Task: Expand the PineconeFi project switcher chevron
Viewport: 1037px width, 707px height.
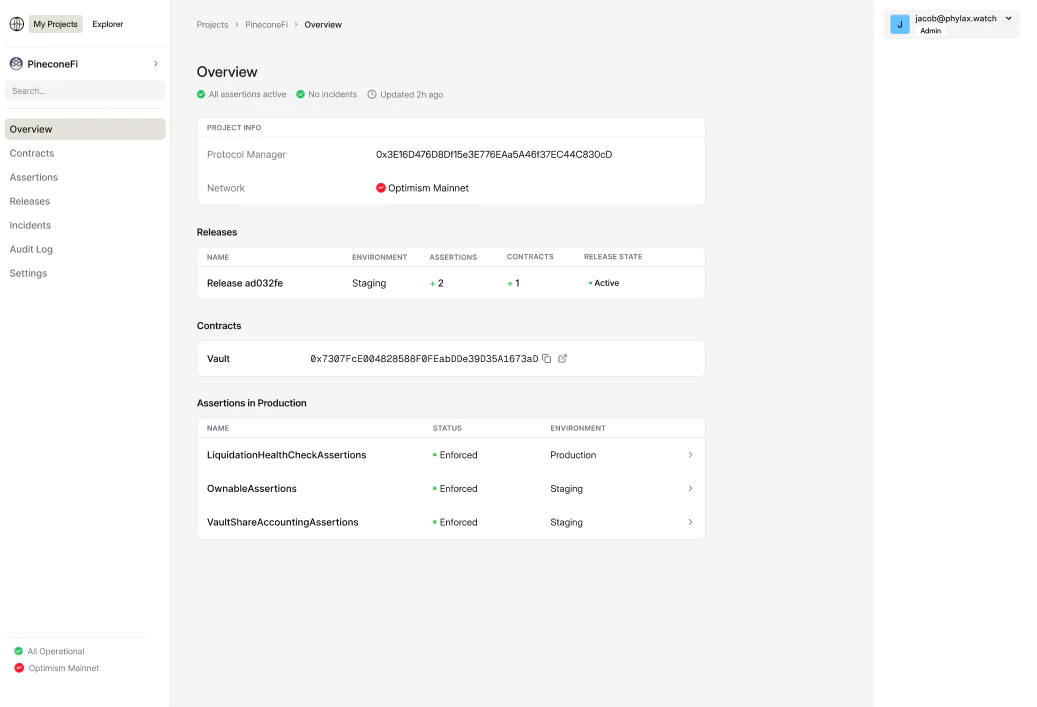Action: click(156, 63)
